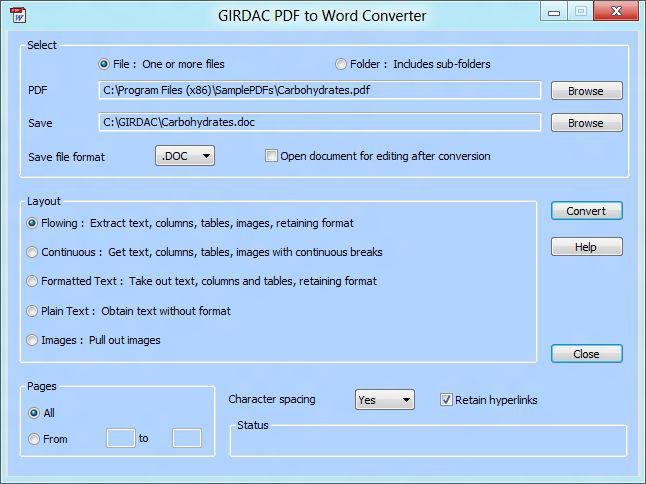
Task: Click the 'to' end page field
Action: pyautogui.click(x=187, y=438)
